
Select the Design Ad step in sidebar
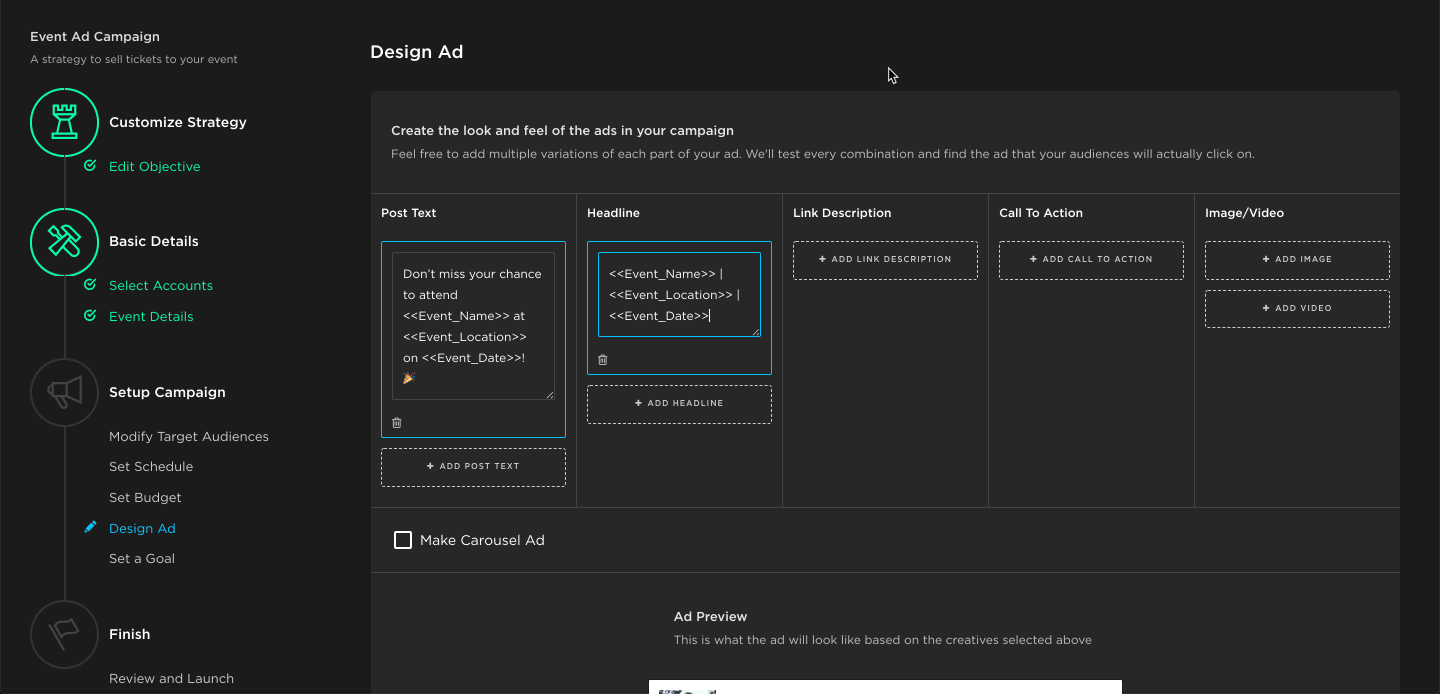coord(142,528)
